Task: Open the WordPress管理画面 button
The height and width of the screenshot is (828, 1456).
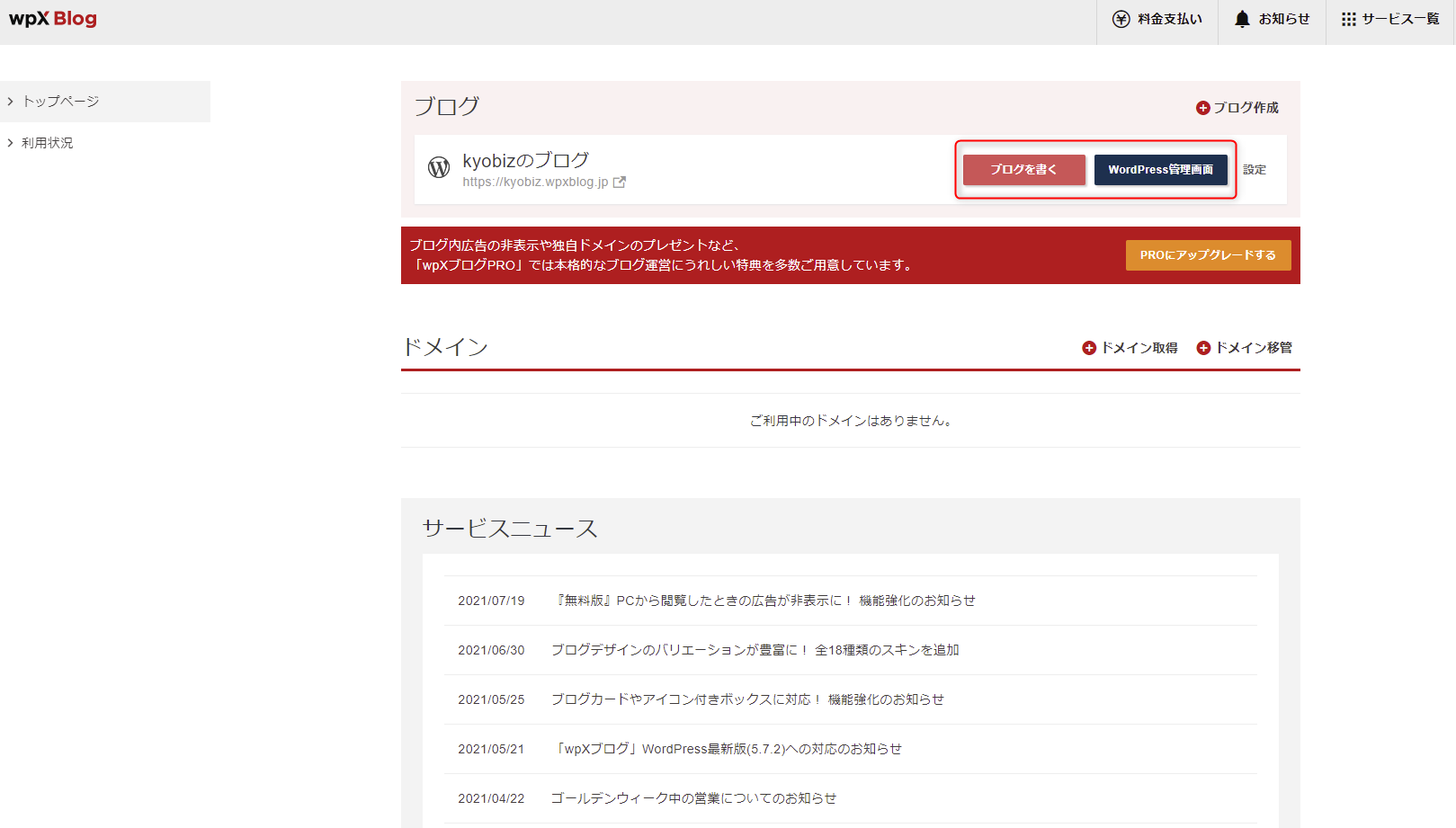Action: (x=1161, y=170)
